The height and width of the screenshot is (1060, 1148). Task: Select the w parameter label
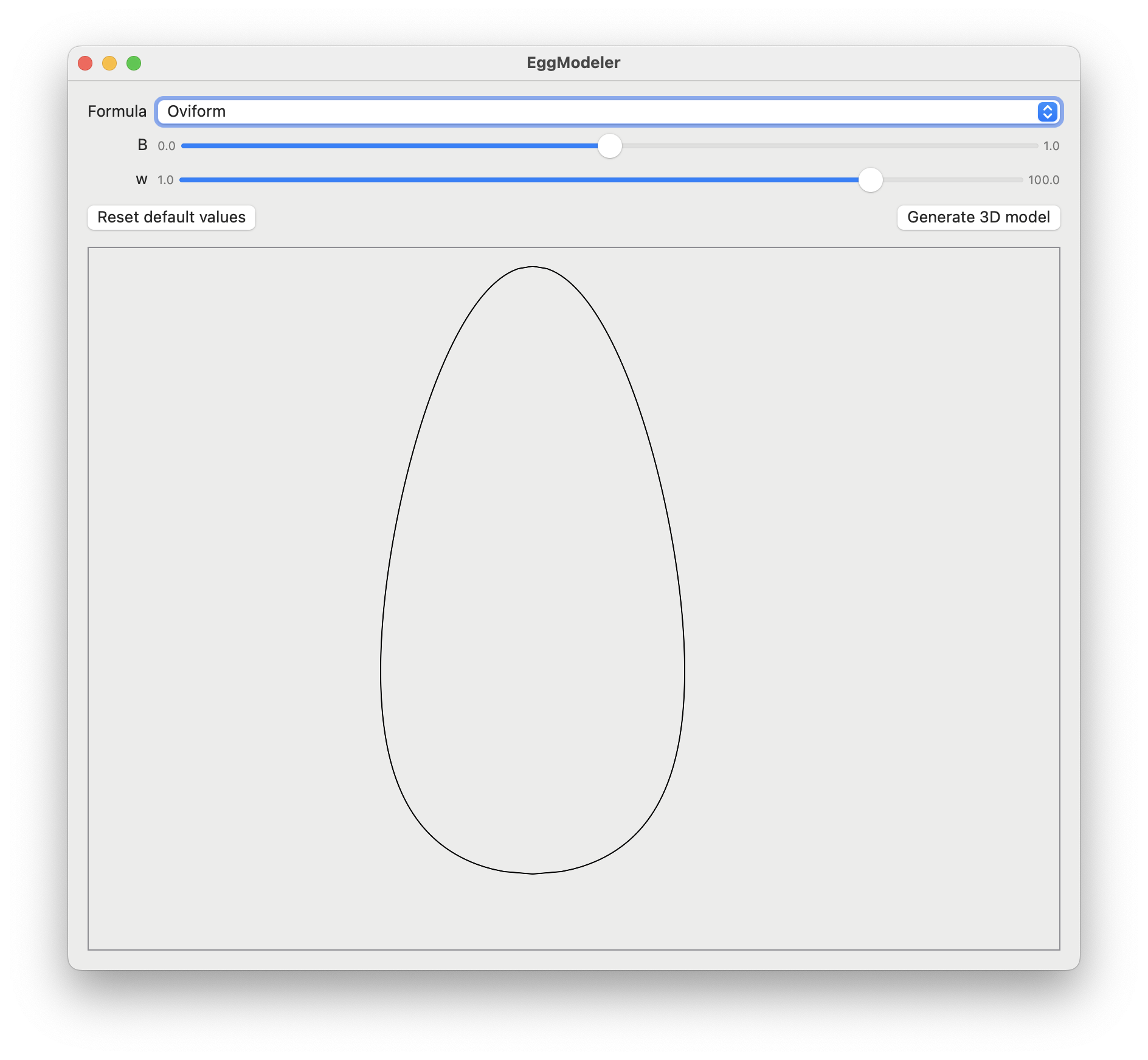pyautogui.click(x=140, y=180)
